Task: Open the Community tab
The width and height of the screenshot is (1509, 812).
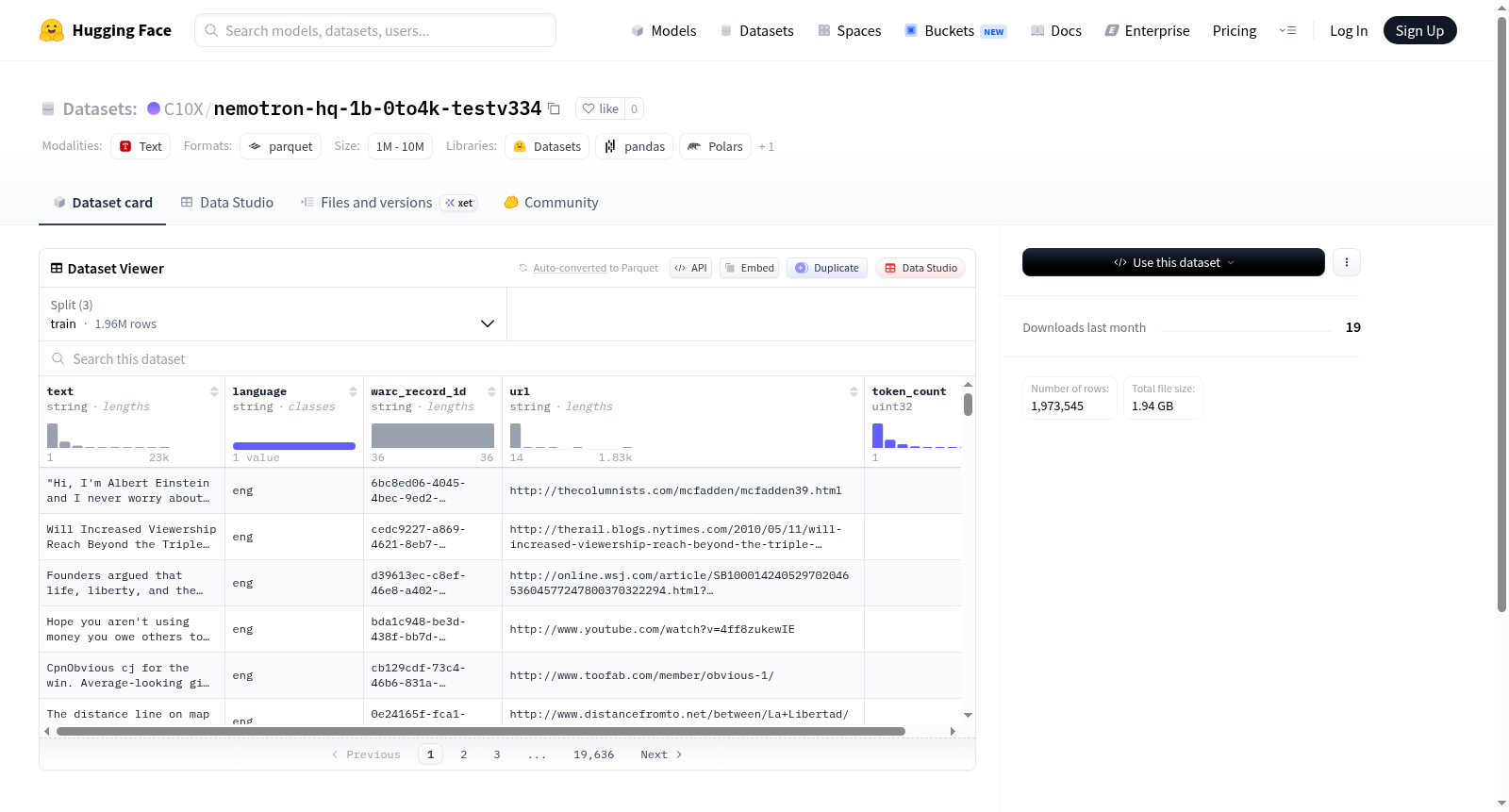Action: tap(551, 203)
